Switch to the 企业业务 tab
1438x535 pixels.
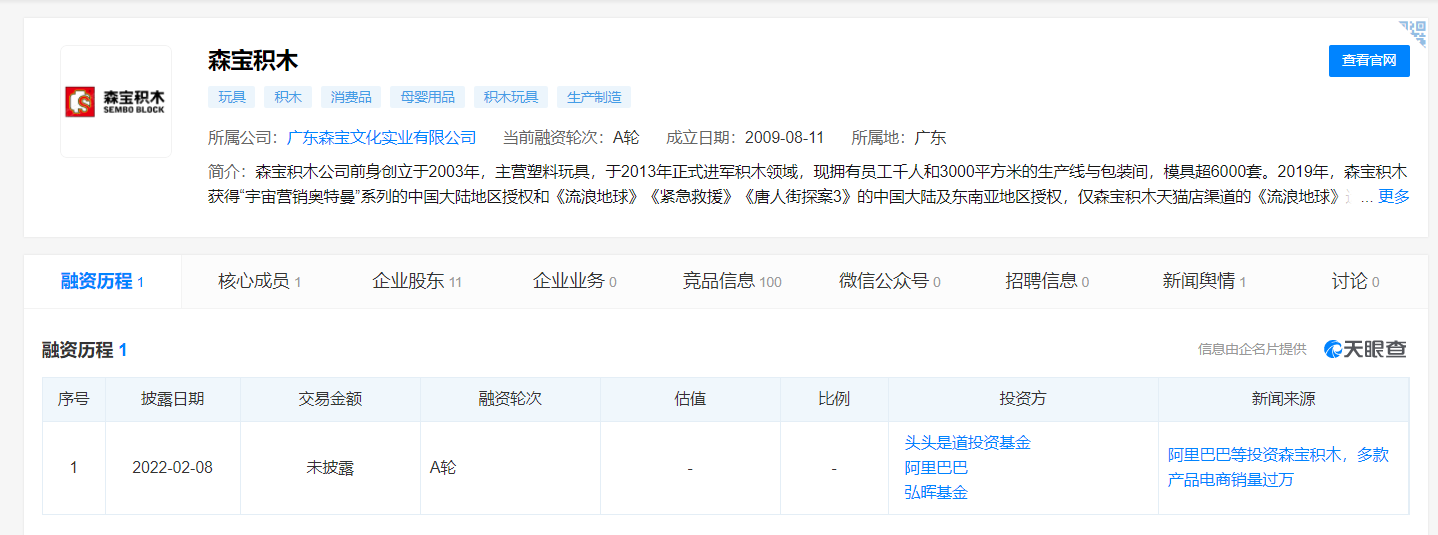coord(574,281)
